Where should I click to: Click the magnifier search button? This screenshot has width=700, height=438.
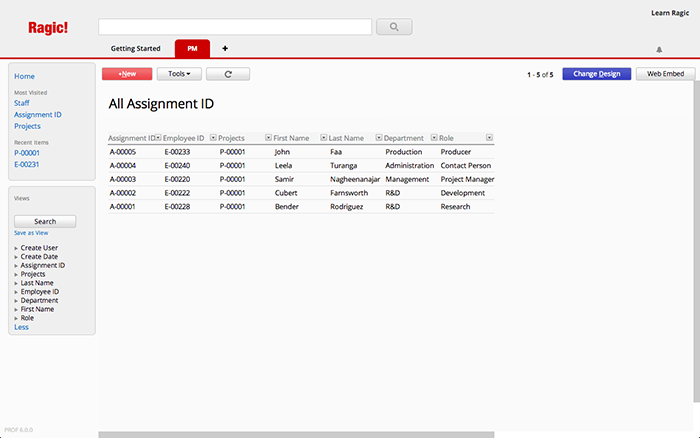click(x=394, y=27)
